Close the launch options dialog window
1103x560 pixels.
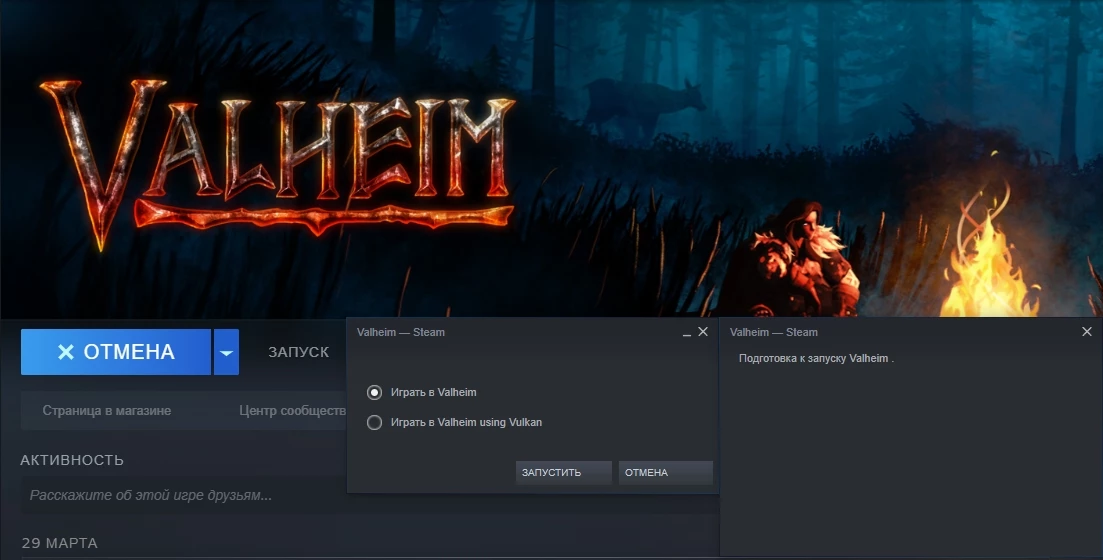point(703,332)
